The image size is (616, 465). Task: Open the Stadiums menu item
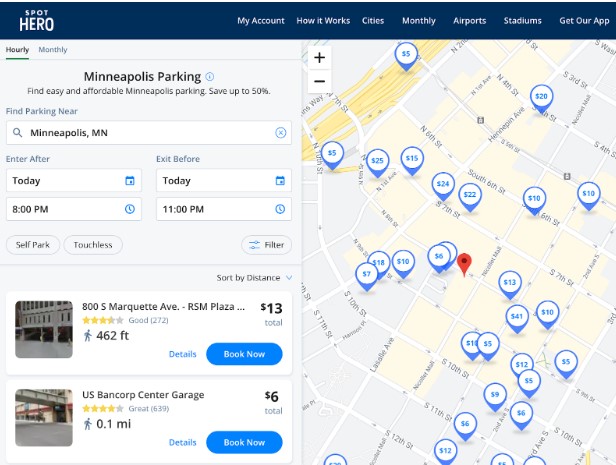[x=522, y=21]
